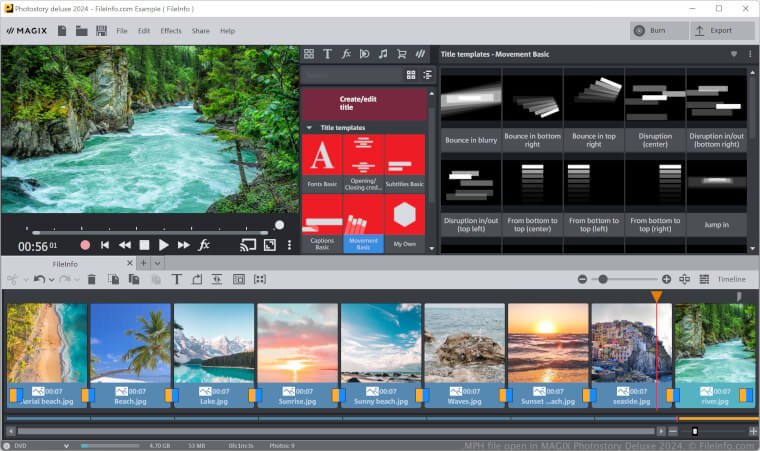760x451 pixels.
Task: Click the shopping cart store icon
Action: tap(402, 54)
